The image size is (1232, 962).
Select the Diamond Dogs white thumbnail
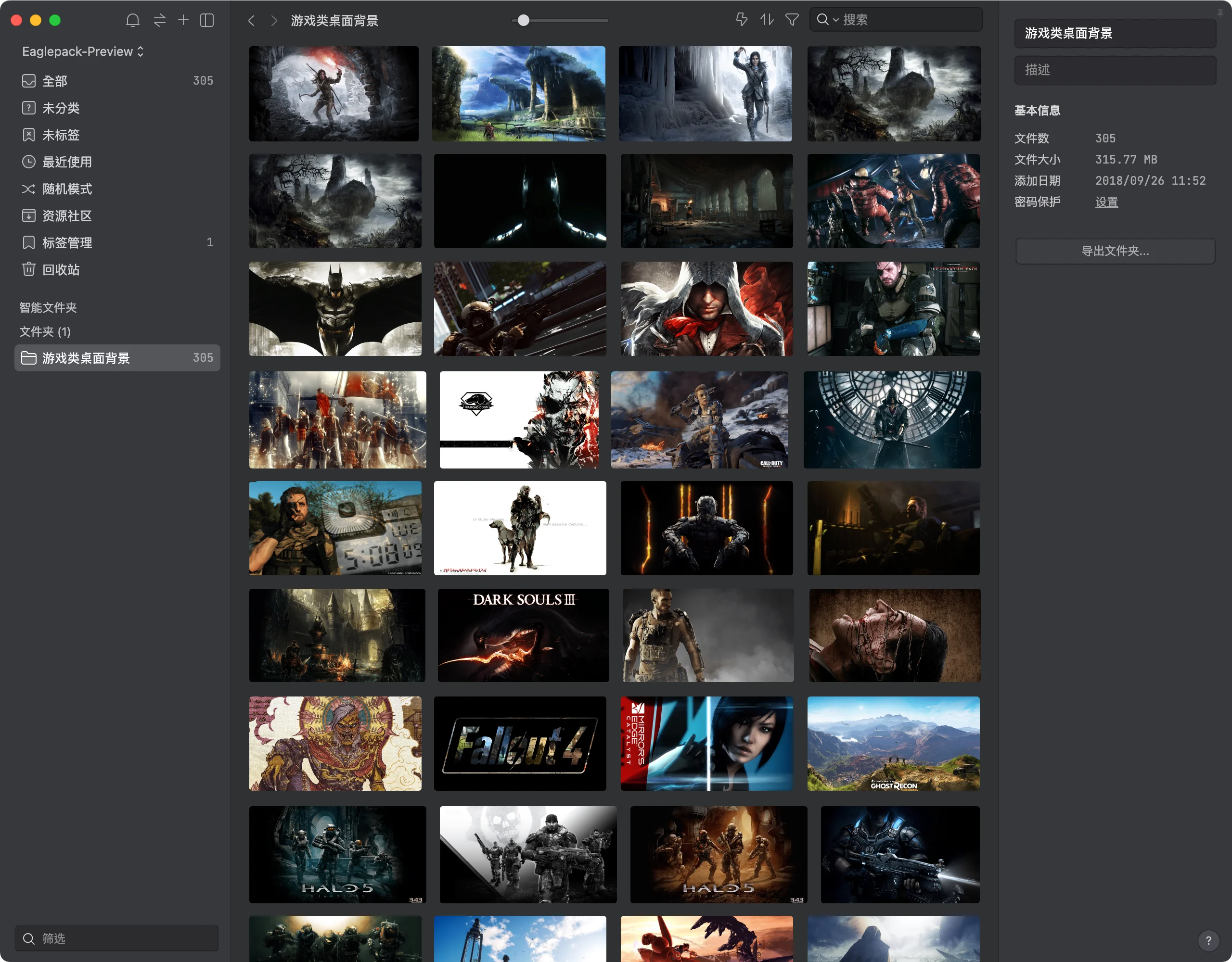pyautogui.click(x=519, y=419)
